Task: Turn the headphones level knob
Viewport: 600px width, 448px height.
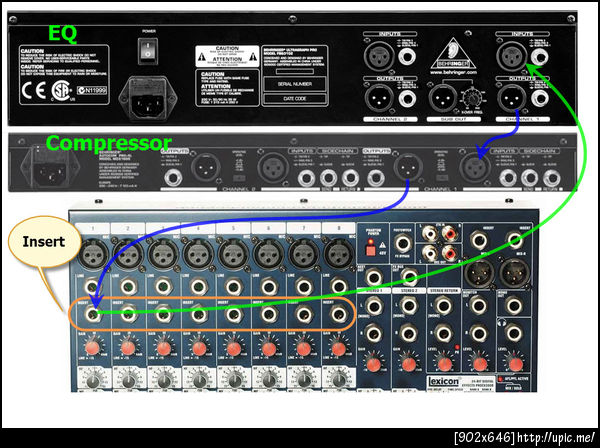Action: coord(515,364)
